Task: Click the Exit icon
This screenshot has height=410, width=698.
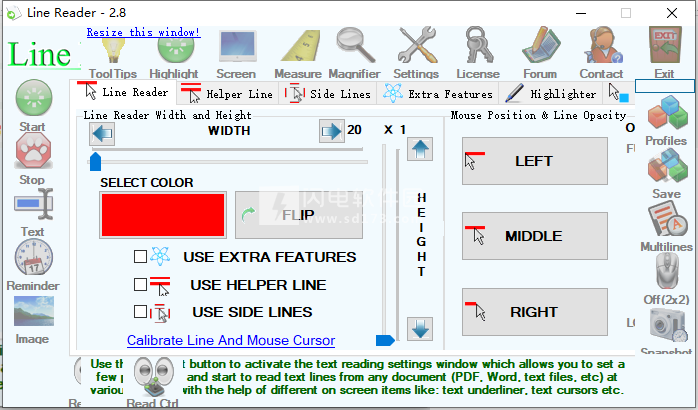Action: [665, 45]
